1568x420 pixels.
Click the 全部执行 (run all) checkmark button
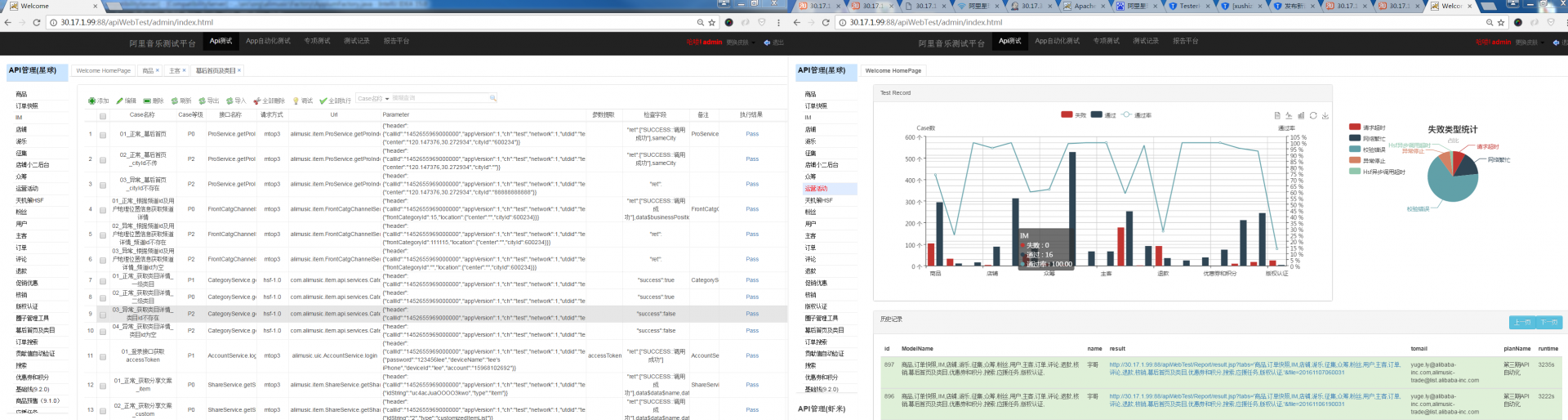coord(336,101)
